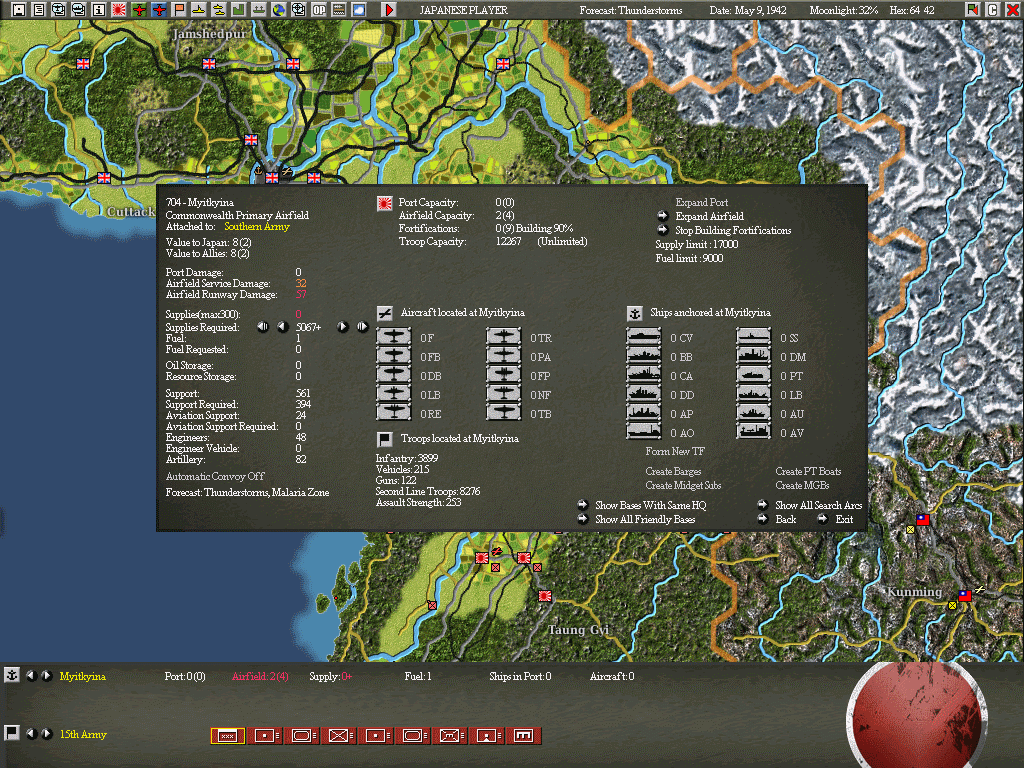Click the Japanese base near Taung Gyi
Image resolution: width=1024 pixels, height=768 pixels.
545,596
